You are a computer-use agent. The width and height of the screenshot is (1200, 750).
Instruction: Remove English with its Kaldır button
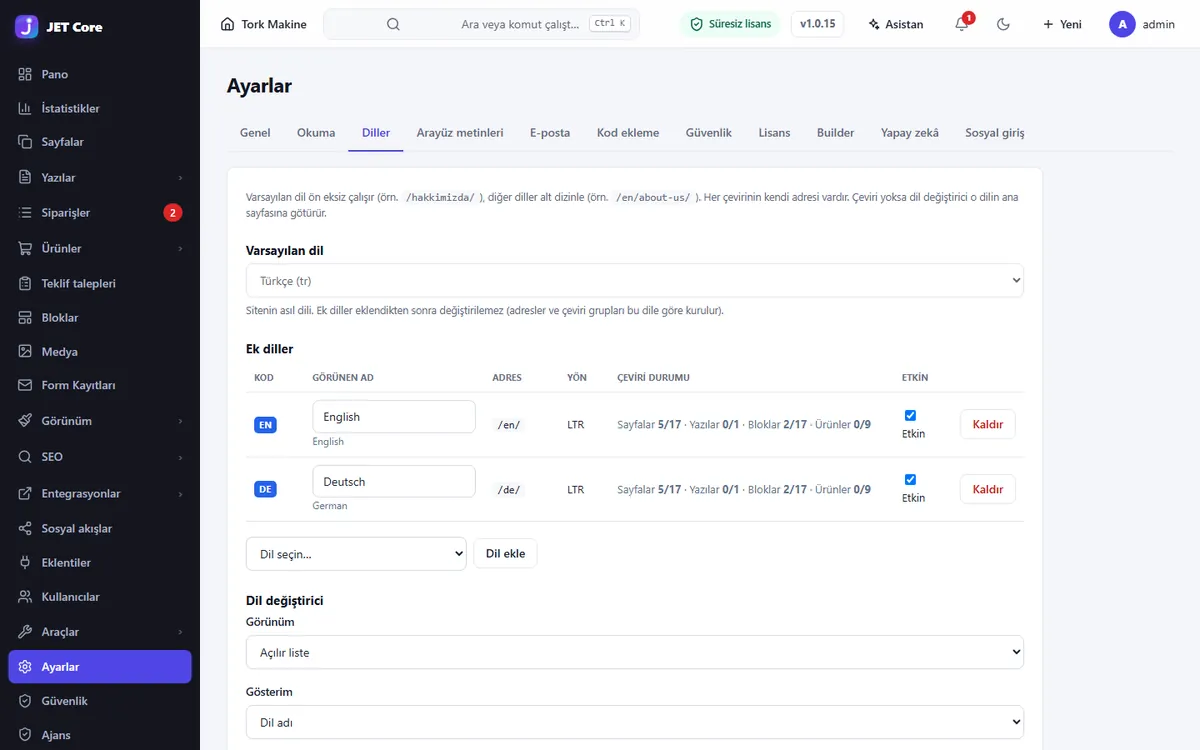[x=988, y=425]
